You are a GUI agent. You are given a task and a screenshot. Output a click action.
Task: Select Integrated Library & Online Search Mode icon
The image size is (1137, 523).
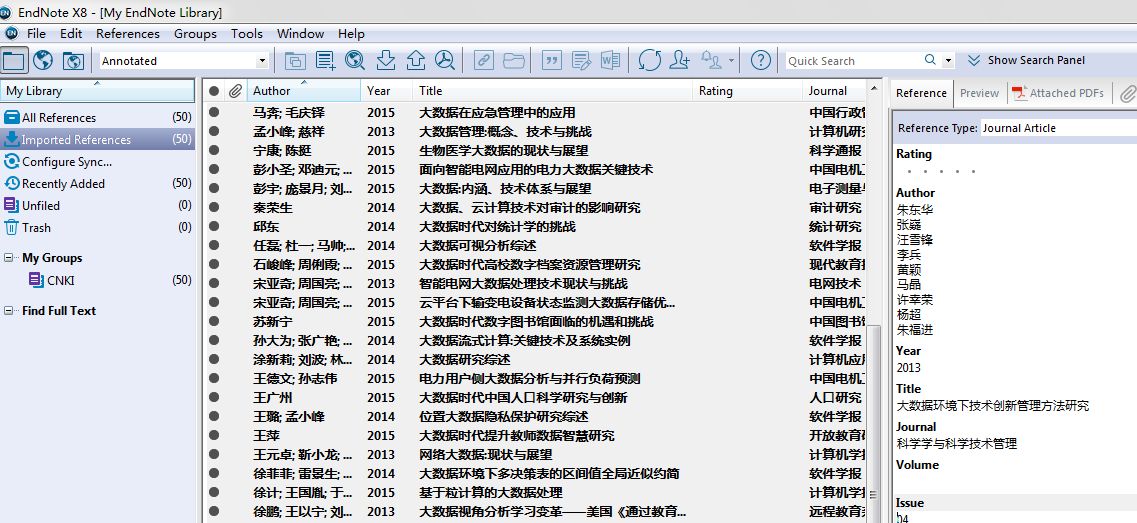coord(73,60)
